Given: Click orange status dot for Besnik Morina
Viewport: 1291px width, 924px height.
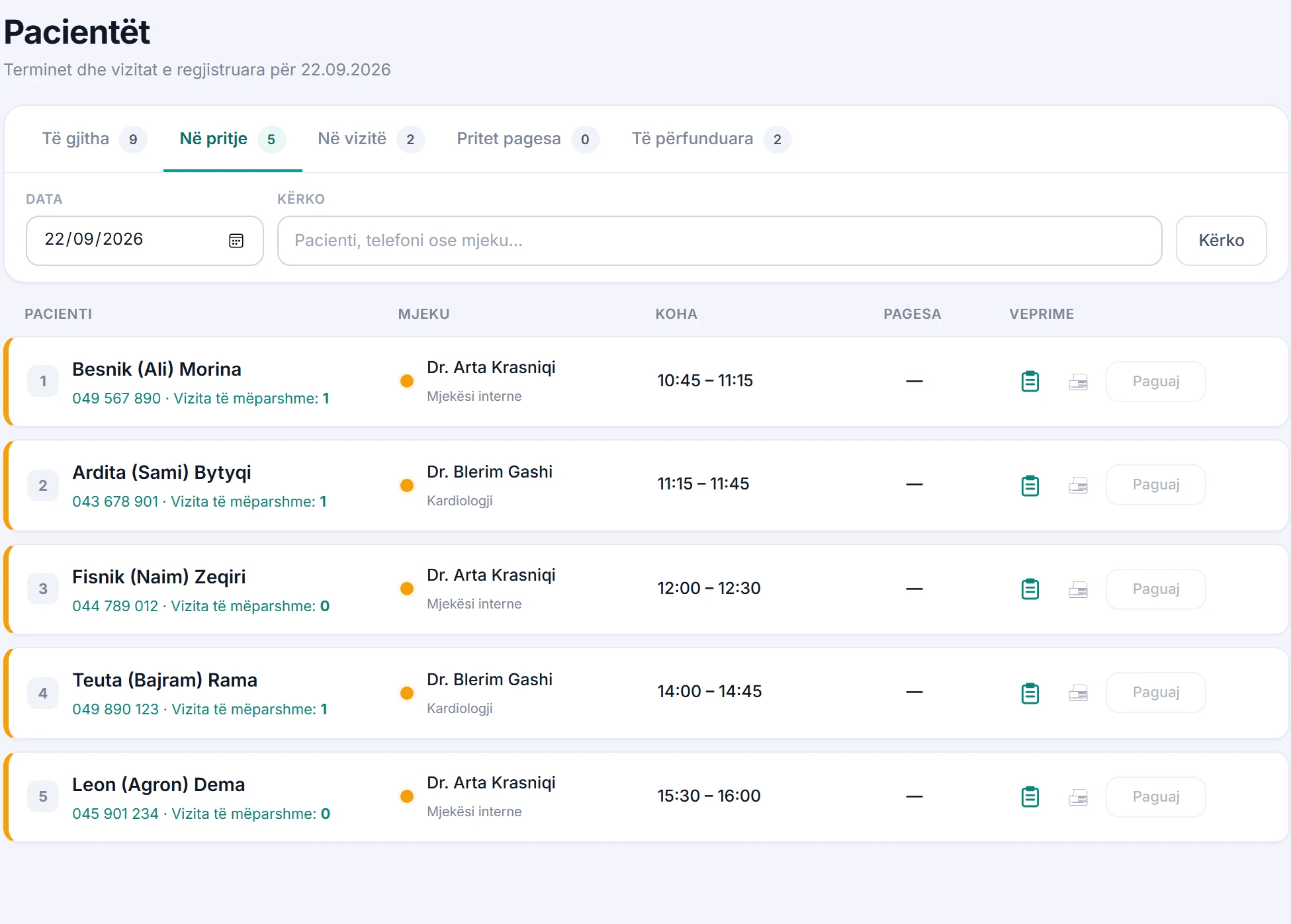Looking at the screenshot, I should pos(407,381).
